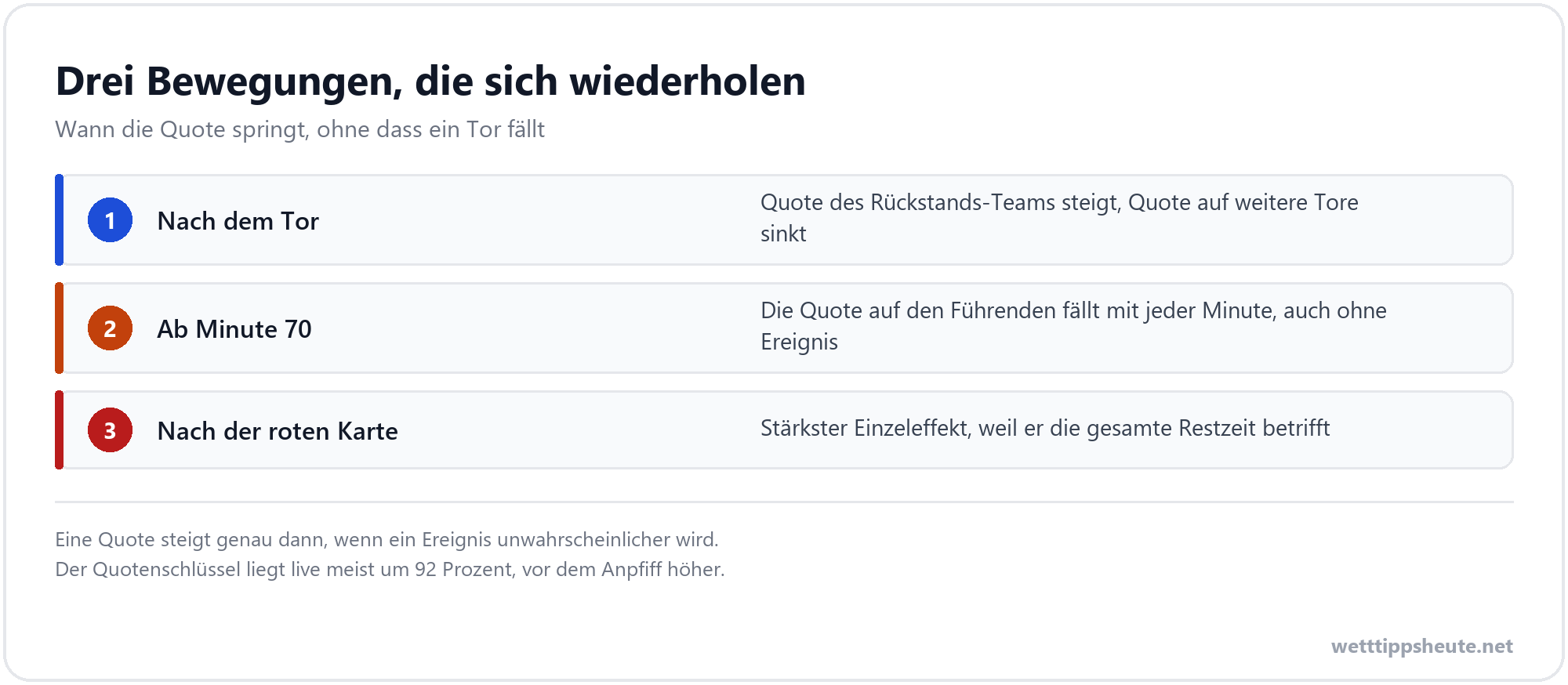This screenshot has height=685, width=1568.
Task: Click the orange number 2 badge
Action: (110, 328)
